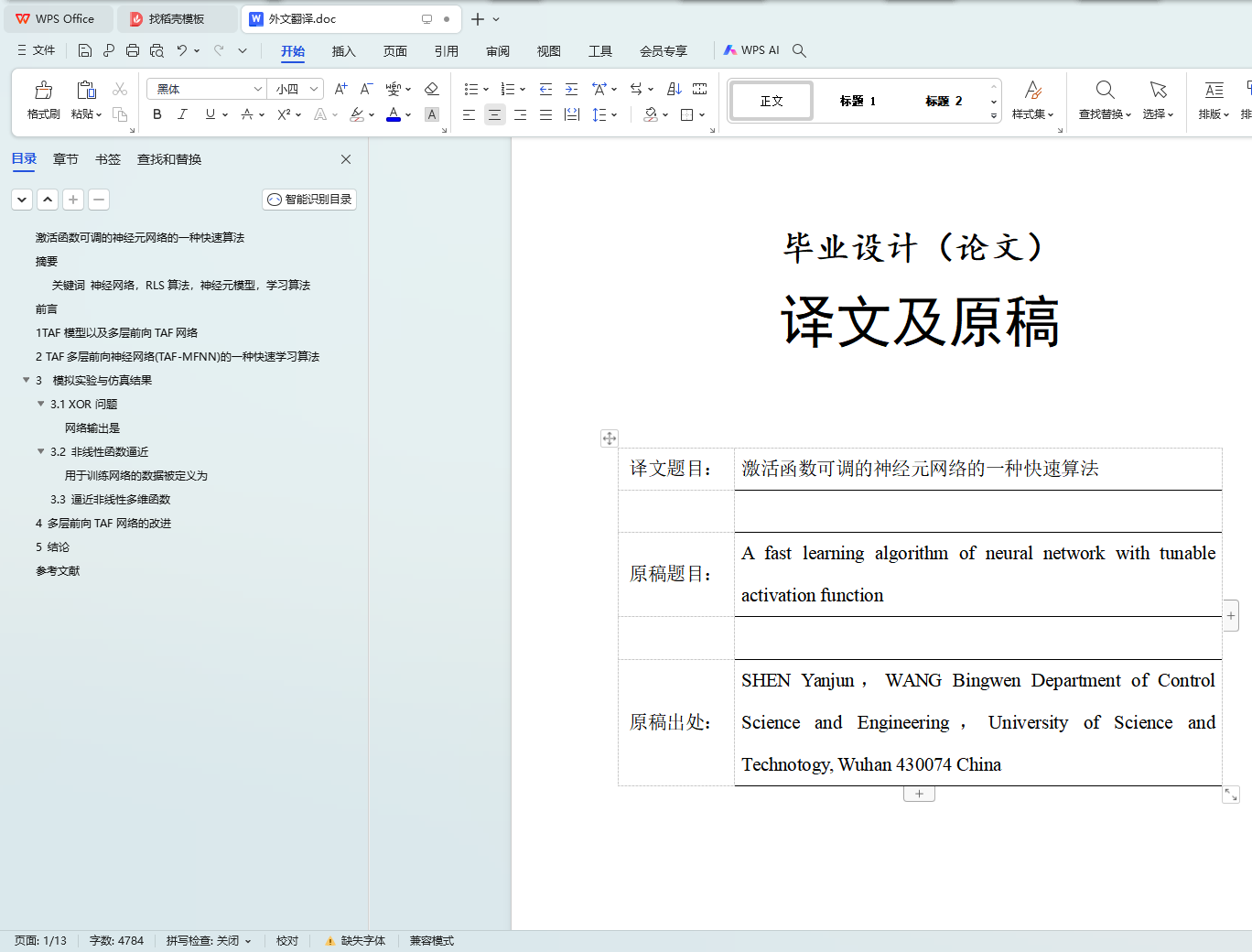Click the Print icon in quick access toolbar
Viewport: 1252px width, 952px height.
(133, 50)
